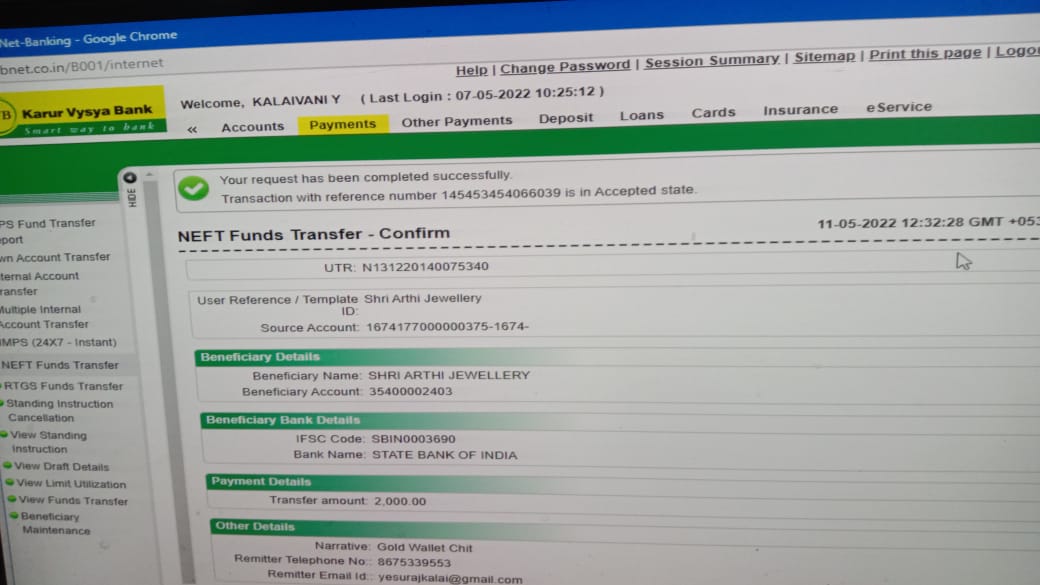Click beneficiary account 35400002403
This screenshot has height=585, width=1040.
coord(411,391)
